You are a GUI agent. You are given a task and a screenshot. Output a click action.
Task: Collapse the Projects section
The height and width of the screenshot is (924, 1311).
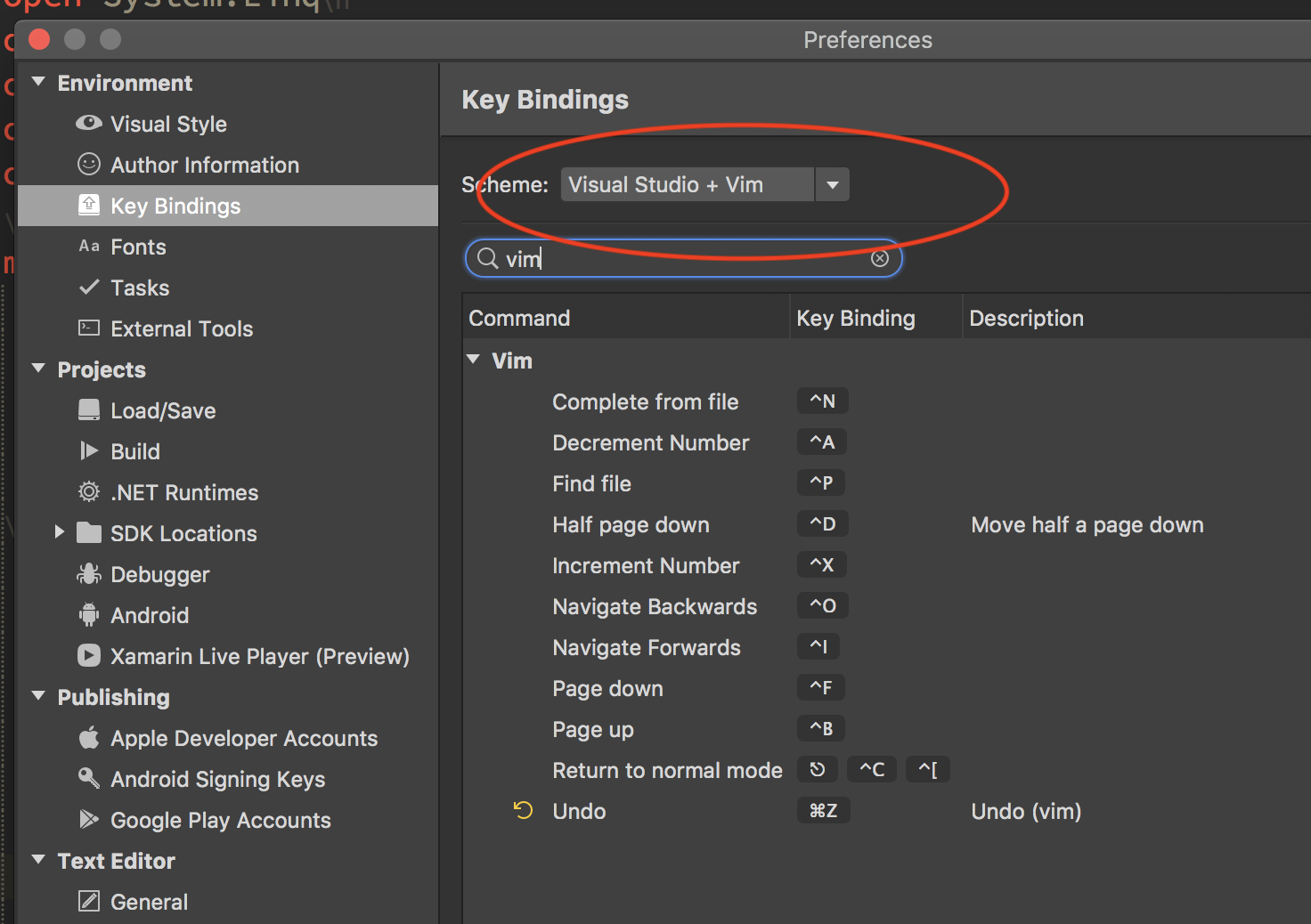tap(38, 369)
